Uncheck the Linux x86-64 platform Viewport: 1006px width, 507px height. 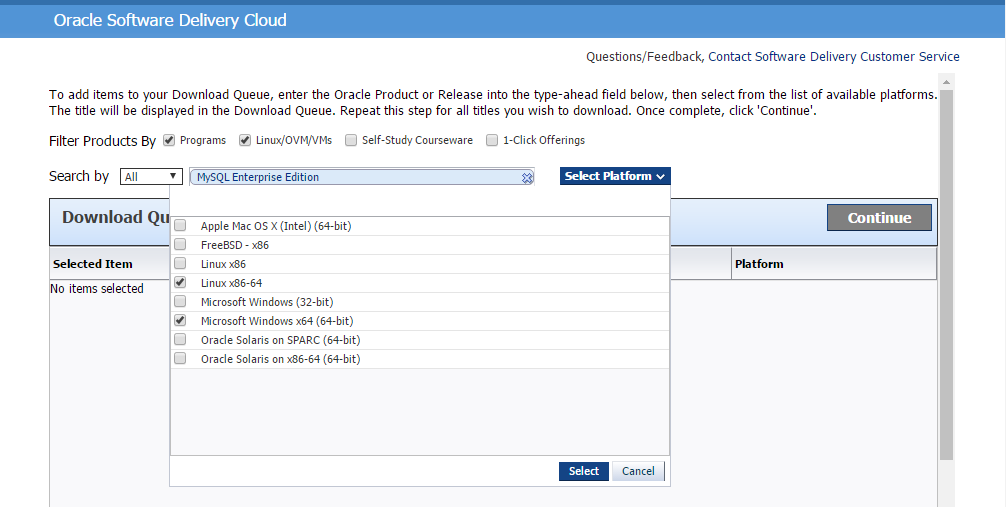[180, 283]
